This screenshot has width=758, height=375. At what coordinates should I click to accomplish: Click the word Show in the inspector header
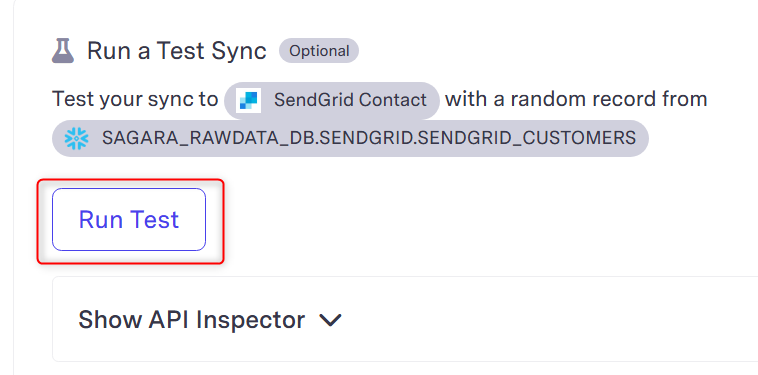coord(110,319)
